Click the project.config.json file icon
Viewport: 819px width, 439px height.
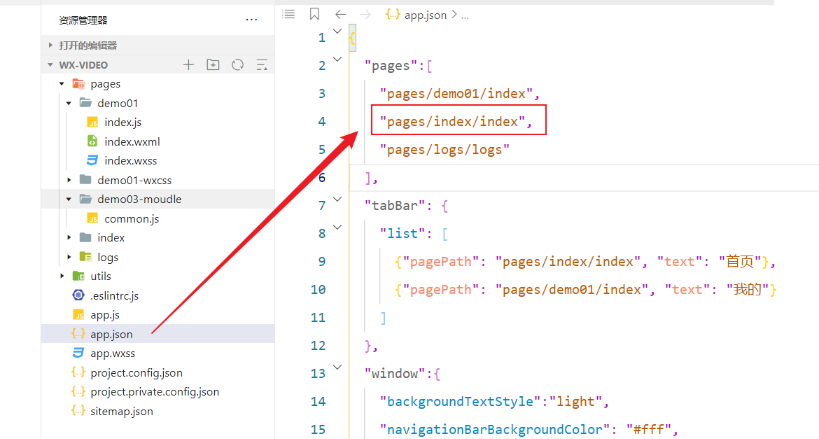point(78,373)
